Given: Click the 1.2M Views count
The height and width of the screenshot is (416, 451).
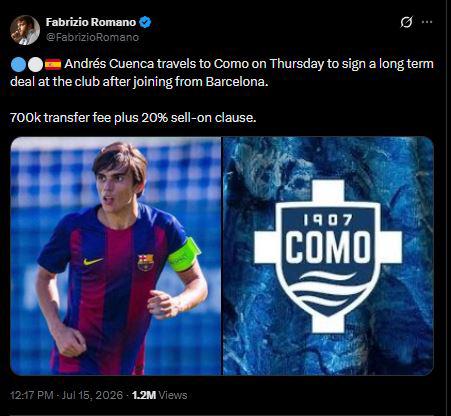Looking at the screenshot, I should 159,395.
